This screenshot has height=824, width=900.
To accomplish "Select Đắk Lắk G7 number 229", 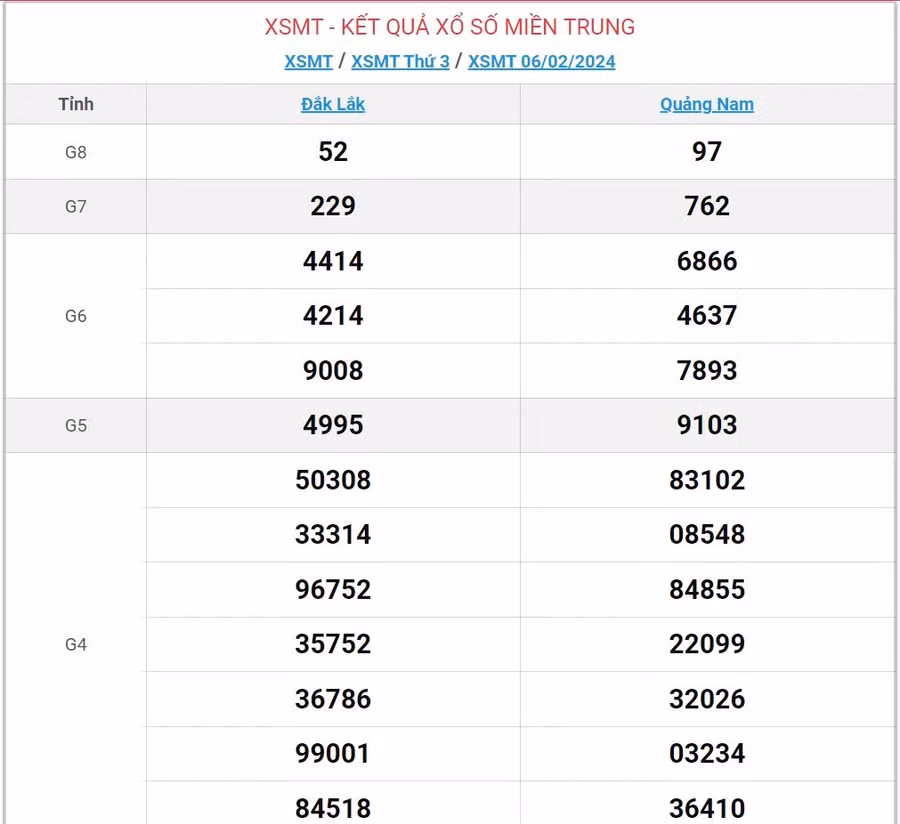I will point(333,207).
